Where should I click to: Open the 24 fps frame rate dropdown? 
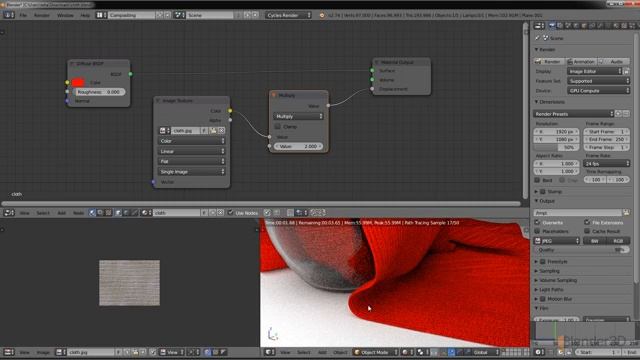click(607, 163)
